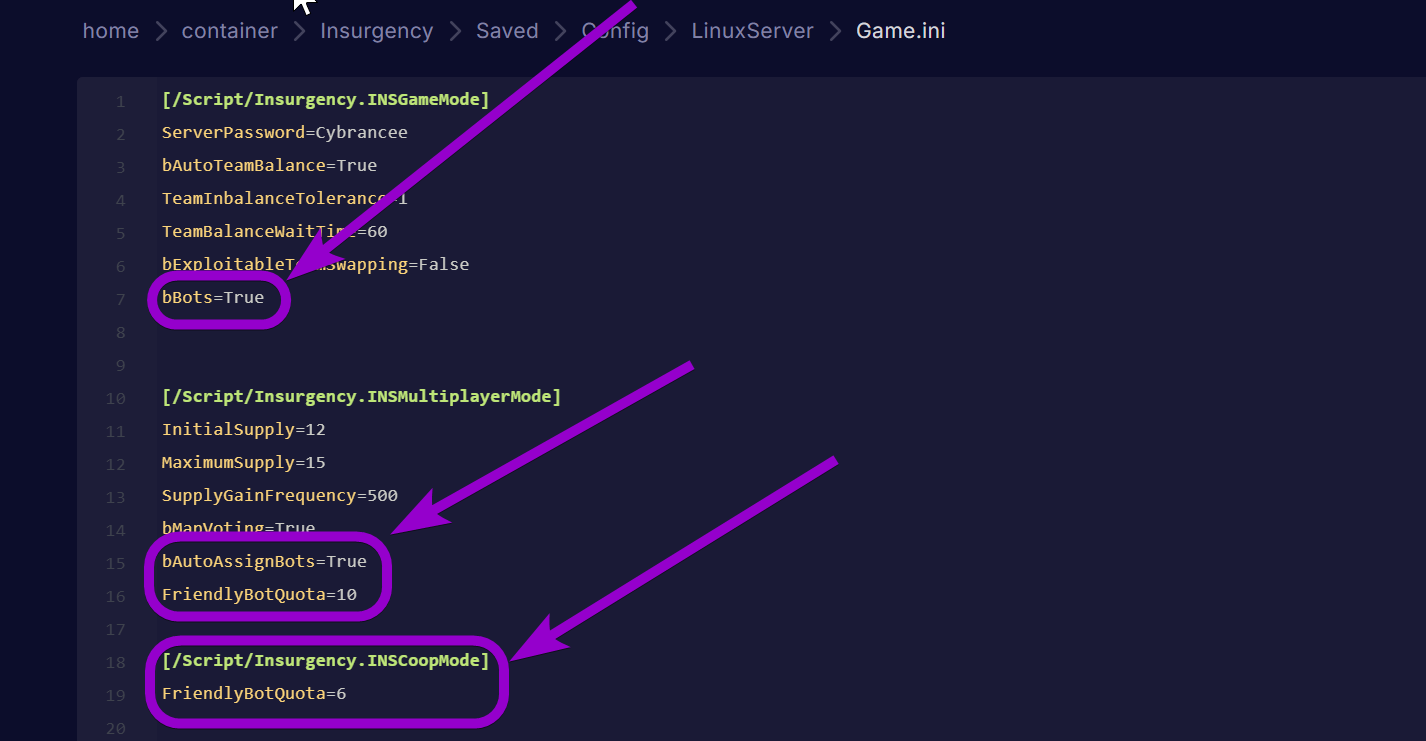The width and height of the screenshot is (1426, 741).
Task: Click the [/Script/Insurgency.INSCoopMode] section header
Action: click(325, 660)
